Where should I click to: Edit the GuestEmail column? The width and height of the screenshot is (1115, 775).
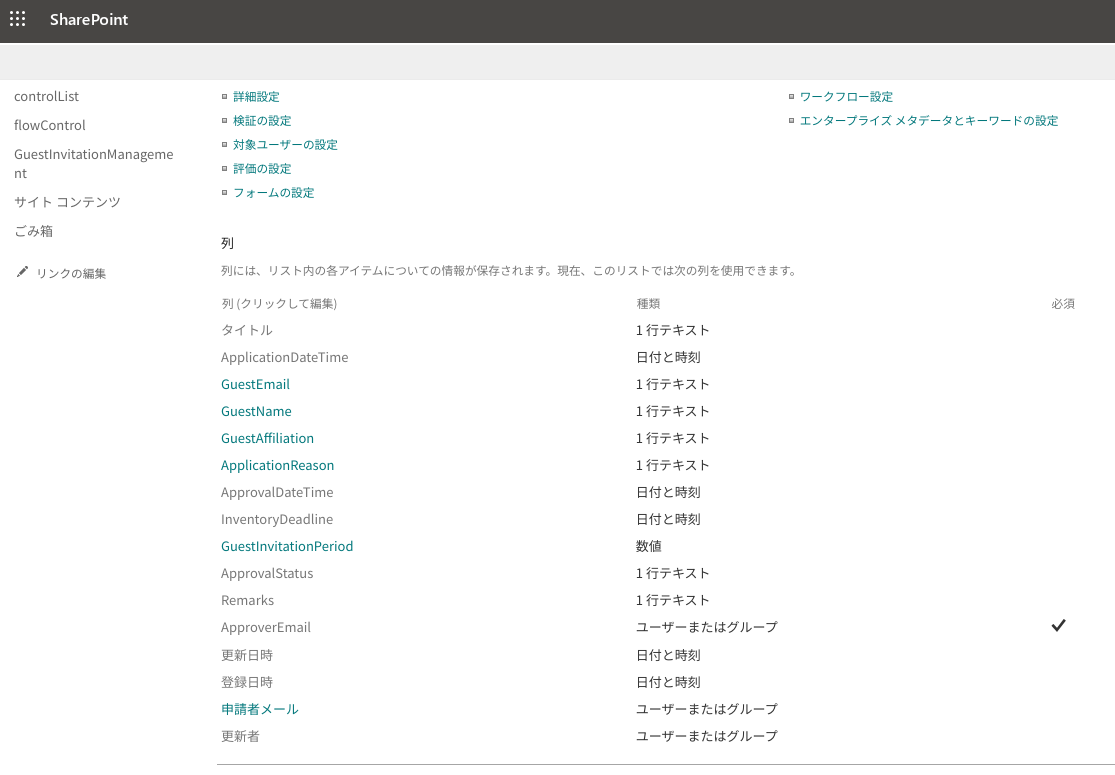[x=255, y=385]
